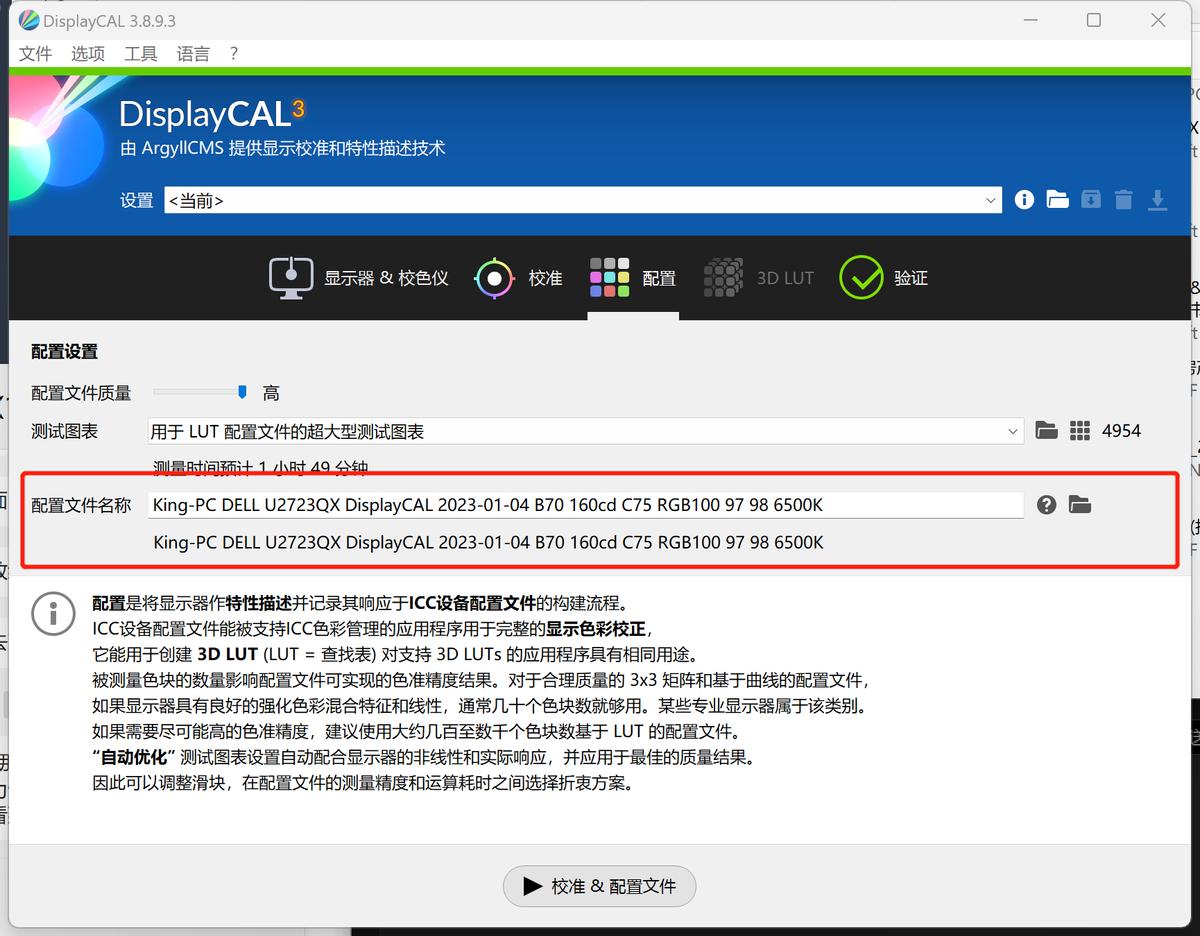Browse profile save location folder icon
This screenshot has height=936, width=1200.
pyautogui.click(x=1080, y=505)
